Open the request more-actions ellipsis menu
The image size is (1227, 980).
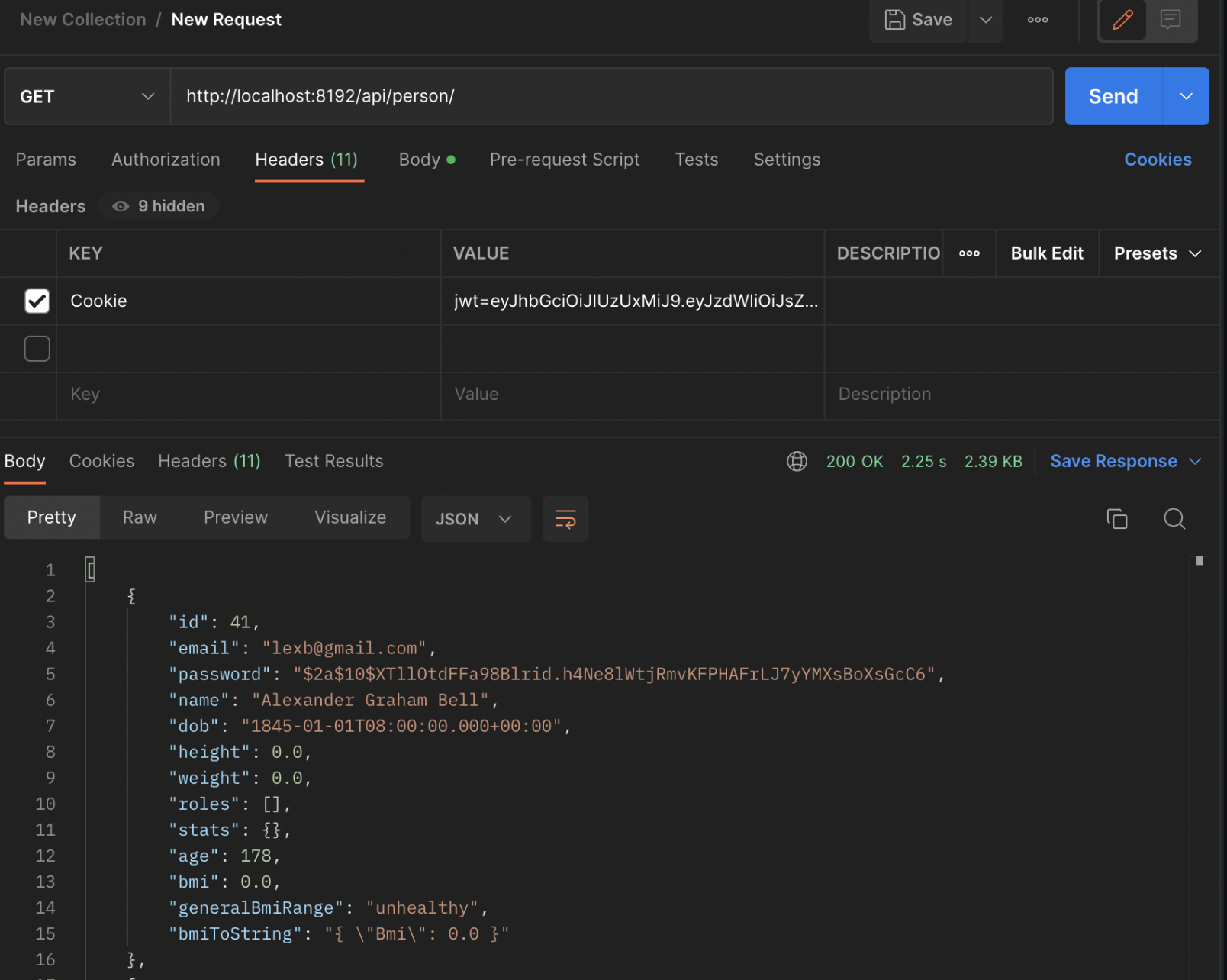[x=1038, y=20]
